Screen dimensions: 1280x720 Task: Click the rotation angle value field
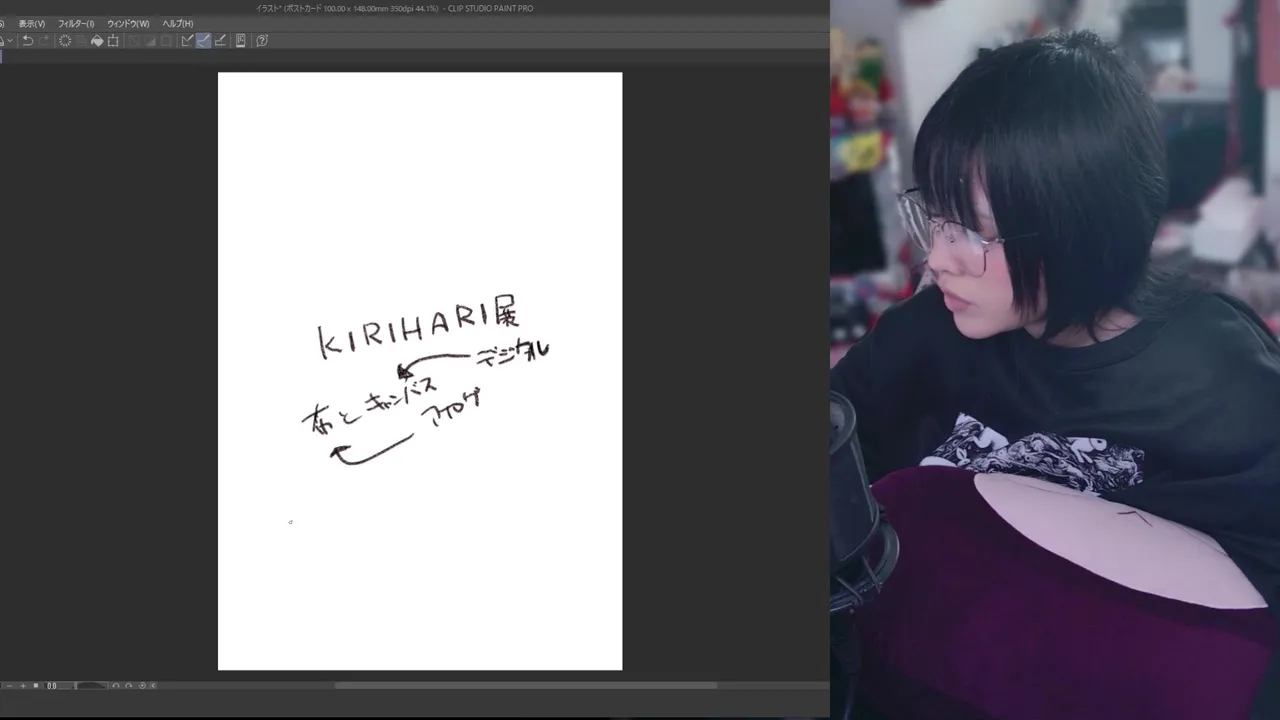pos(59,686)
